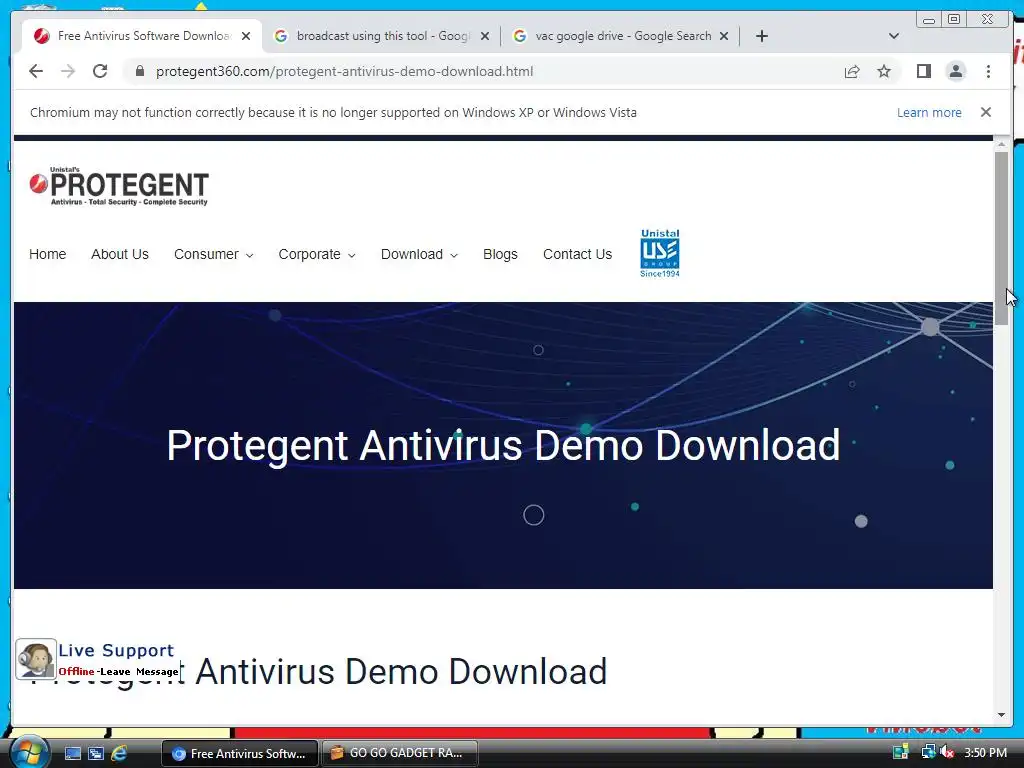This screenshot has width=1024, height=768.
Task: Close the broadcast using this tool tab
Action: (x=485, y=36)
